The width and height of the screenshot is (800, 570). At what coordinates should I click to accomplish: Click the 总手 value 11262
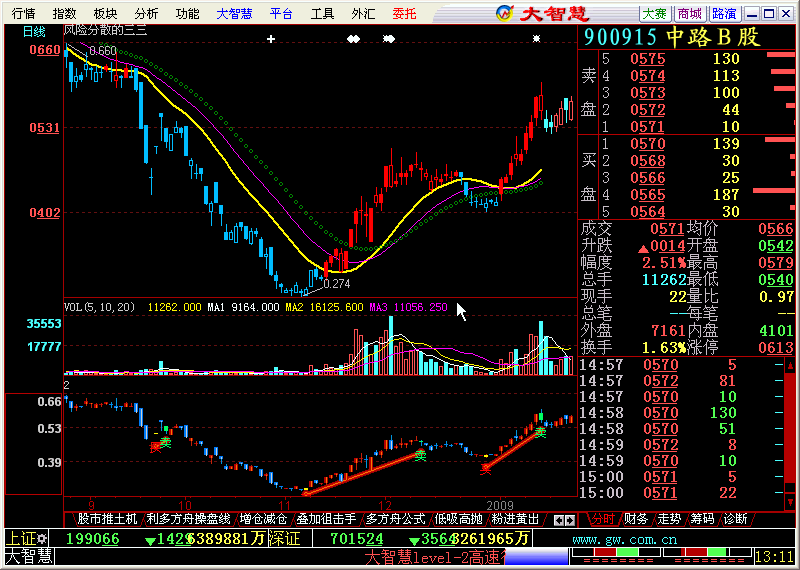point(664,280)
